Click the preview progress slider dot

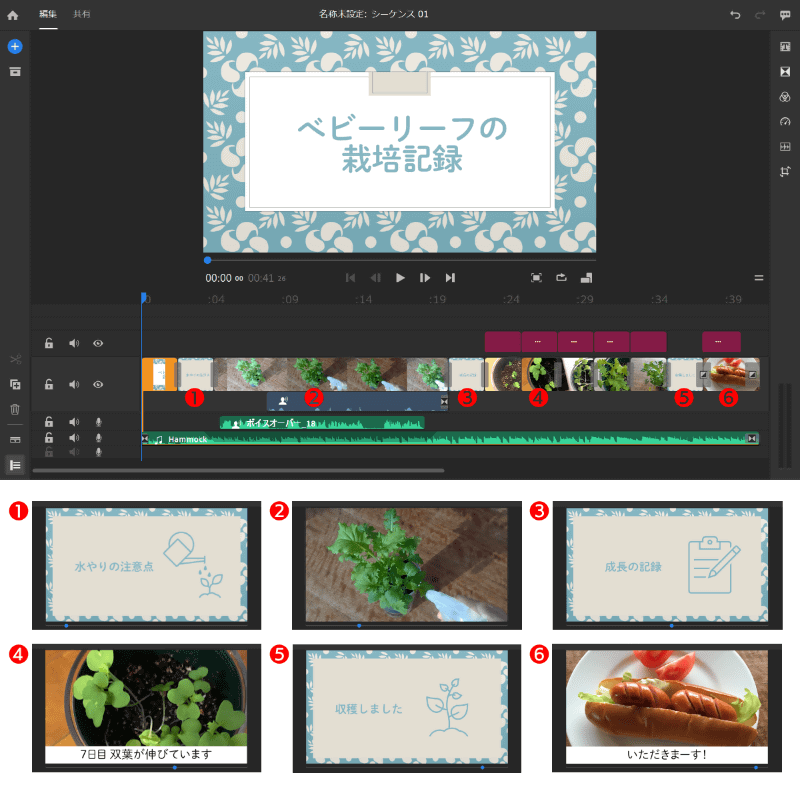[206, 259]
